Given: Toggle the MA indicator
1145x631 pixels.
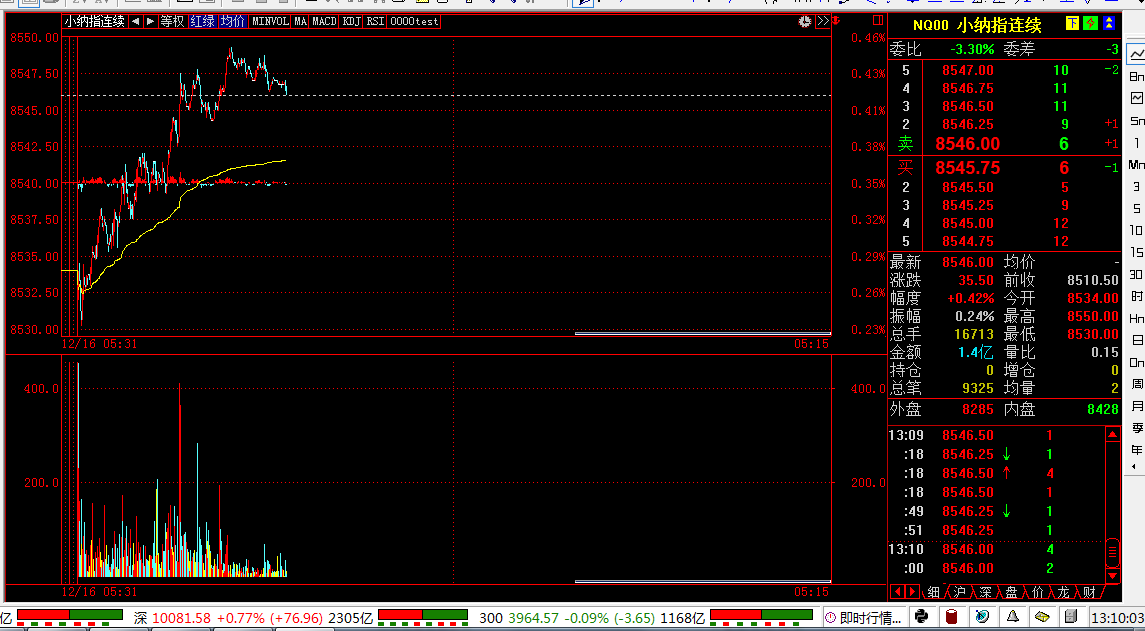Looking at the screenshot, I should 300,22.
